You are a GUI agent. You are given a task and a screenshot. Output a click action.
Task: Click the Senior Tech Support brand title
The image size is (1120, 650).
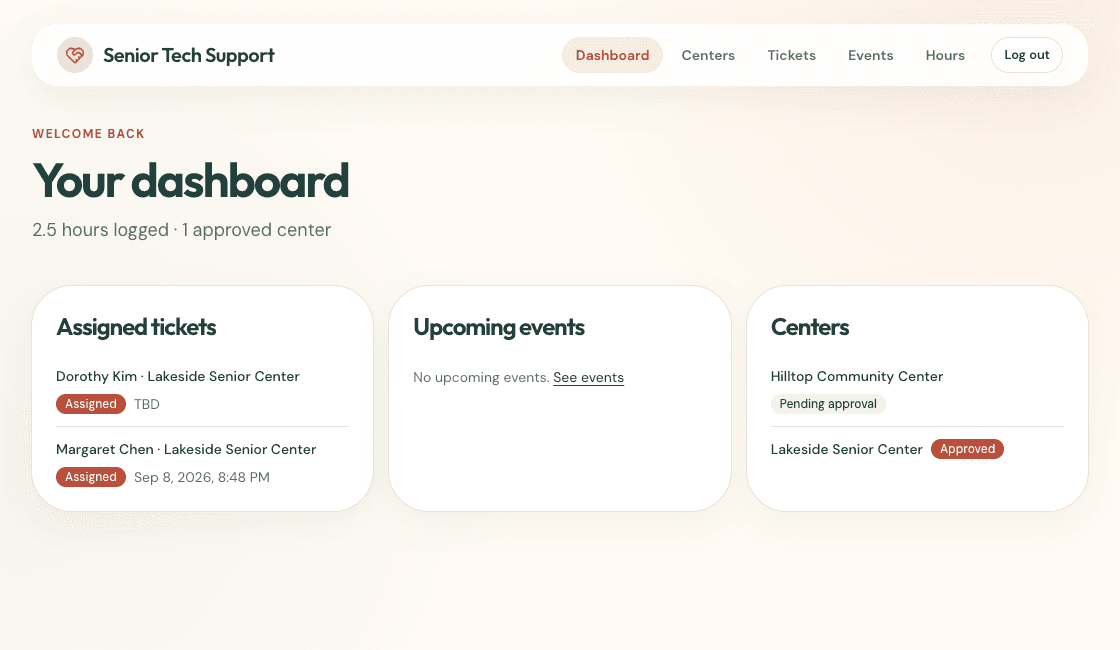[189, 55]
